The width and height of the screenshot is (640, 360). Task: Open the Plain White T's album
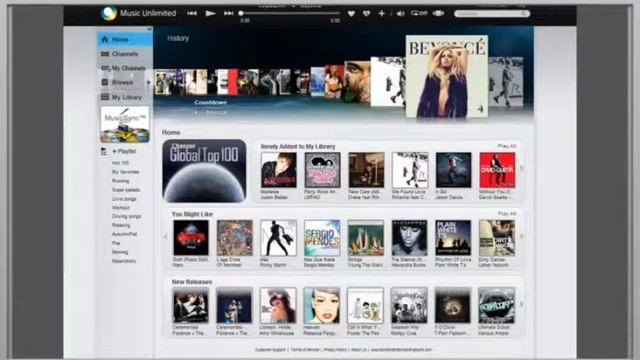coord(453,238)
